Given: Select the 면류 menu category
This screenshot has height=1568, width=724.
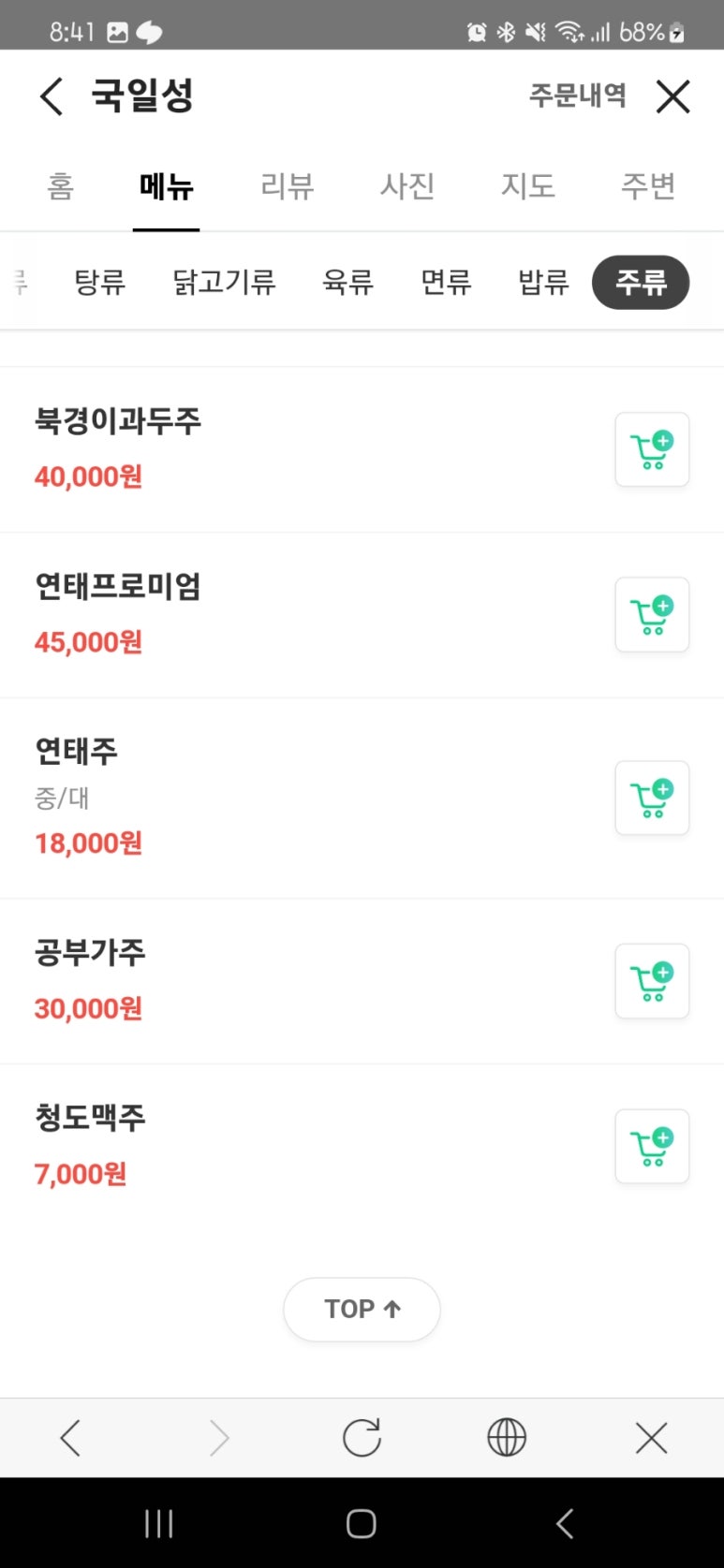Looking at the screenshot, I should click(x=446, y=282).
